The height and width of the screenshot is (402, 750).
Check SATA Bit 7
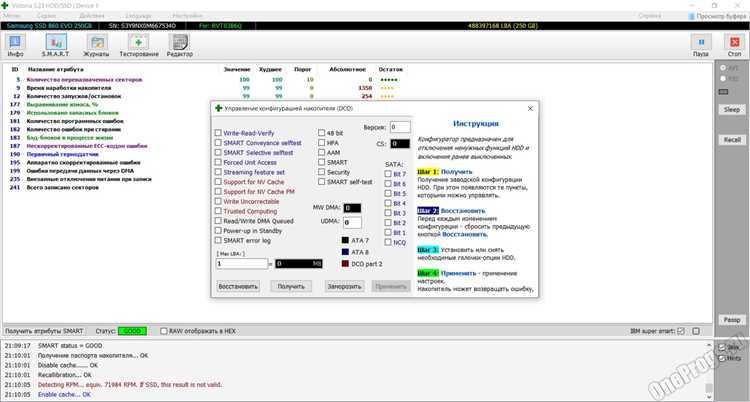coord(387,174)
